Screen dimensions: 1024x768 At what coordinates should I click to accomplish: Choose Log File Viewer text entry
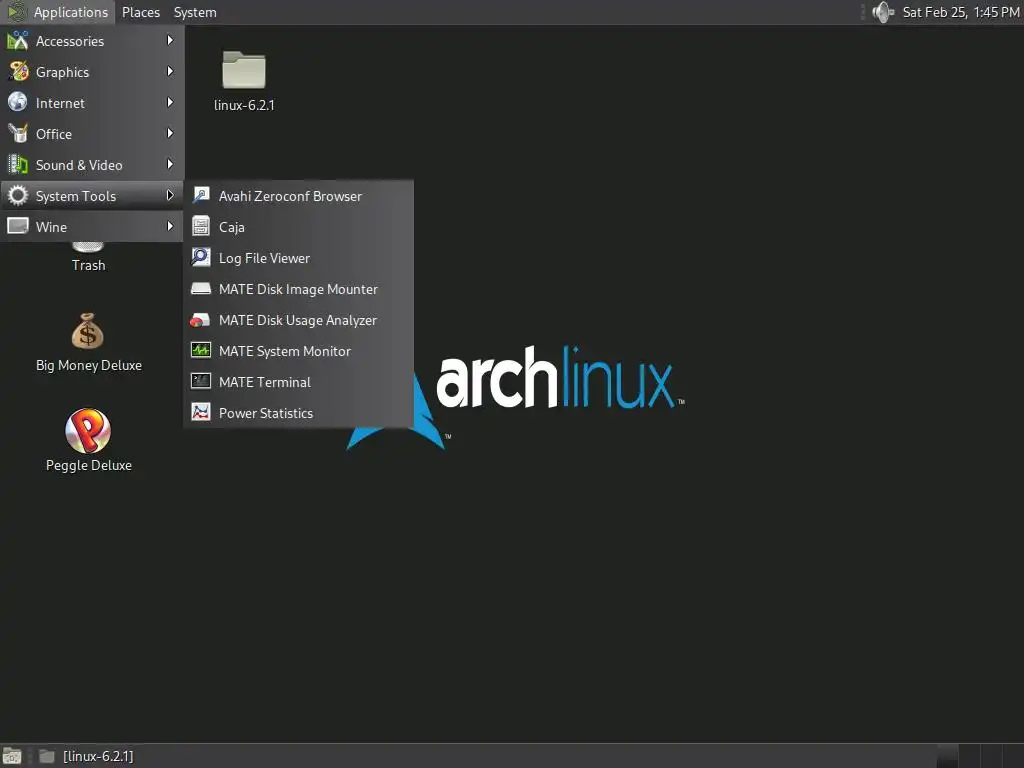pyautogui.click(x=264, y=258)
